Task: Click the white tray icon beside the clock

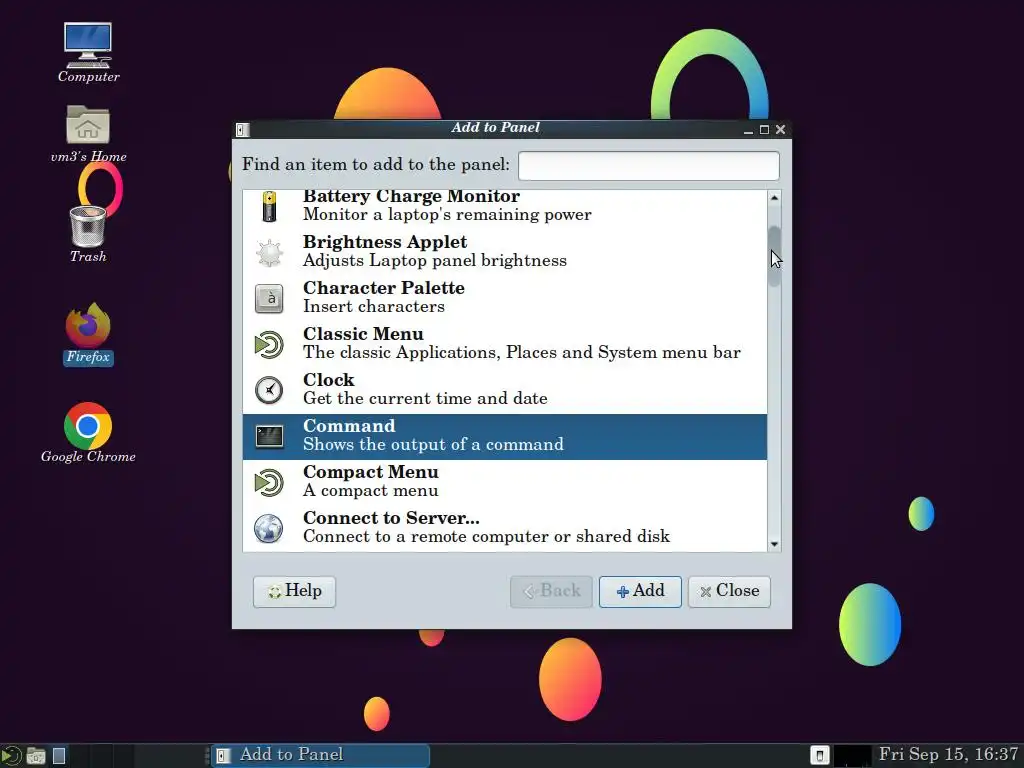Action: (820, 755)
